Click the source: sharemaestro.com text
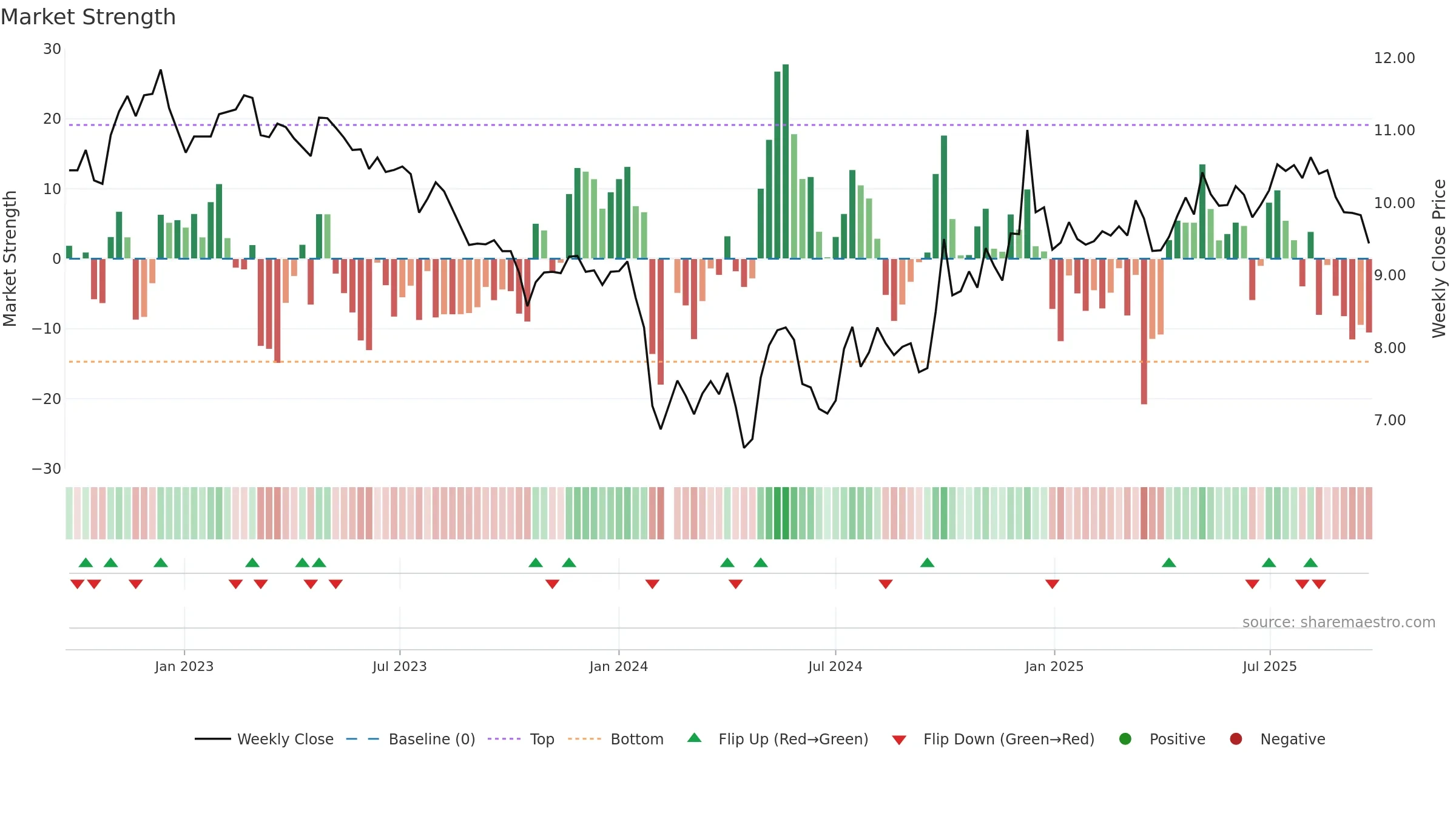The image size is (1456, 819). pos(1339,622)
